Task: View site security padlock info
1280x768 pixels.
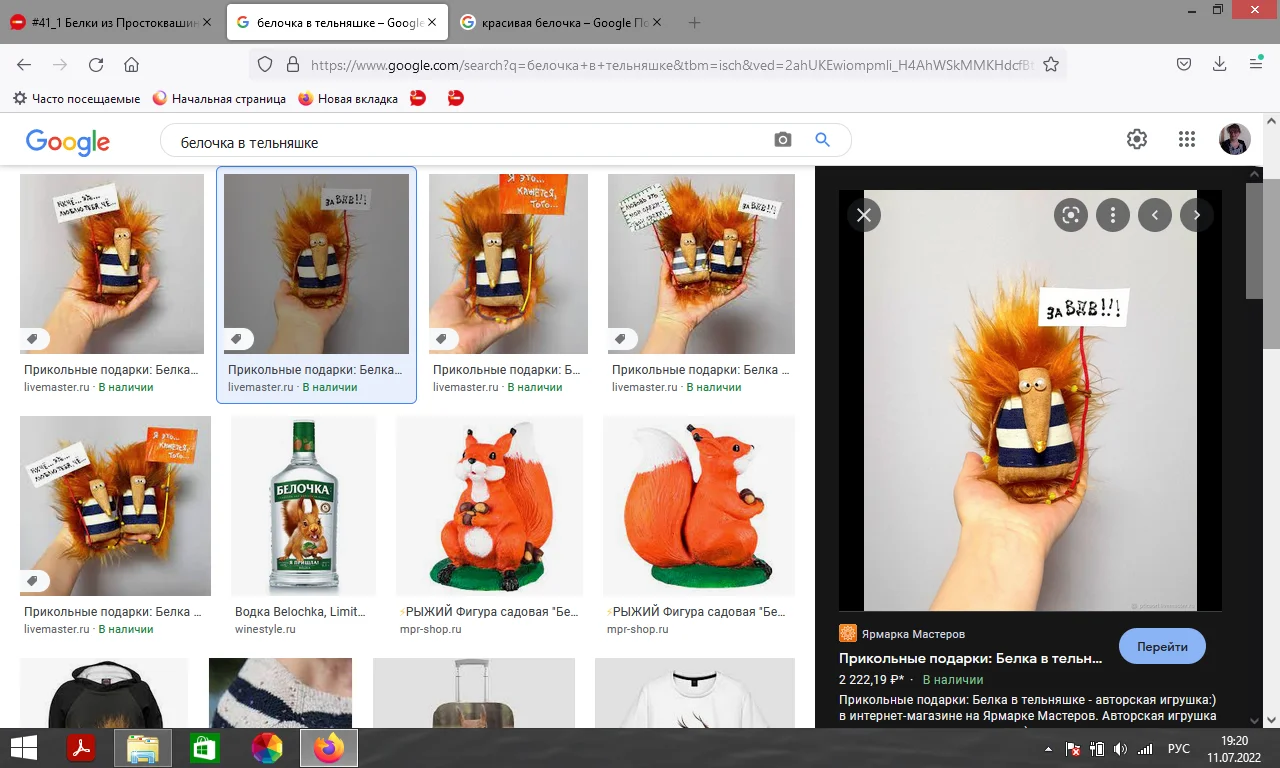Action: coord(293,64)
